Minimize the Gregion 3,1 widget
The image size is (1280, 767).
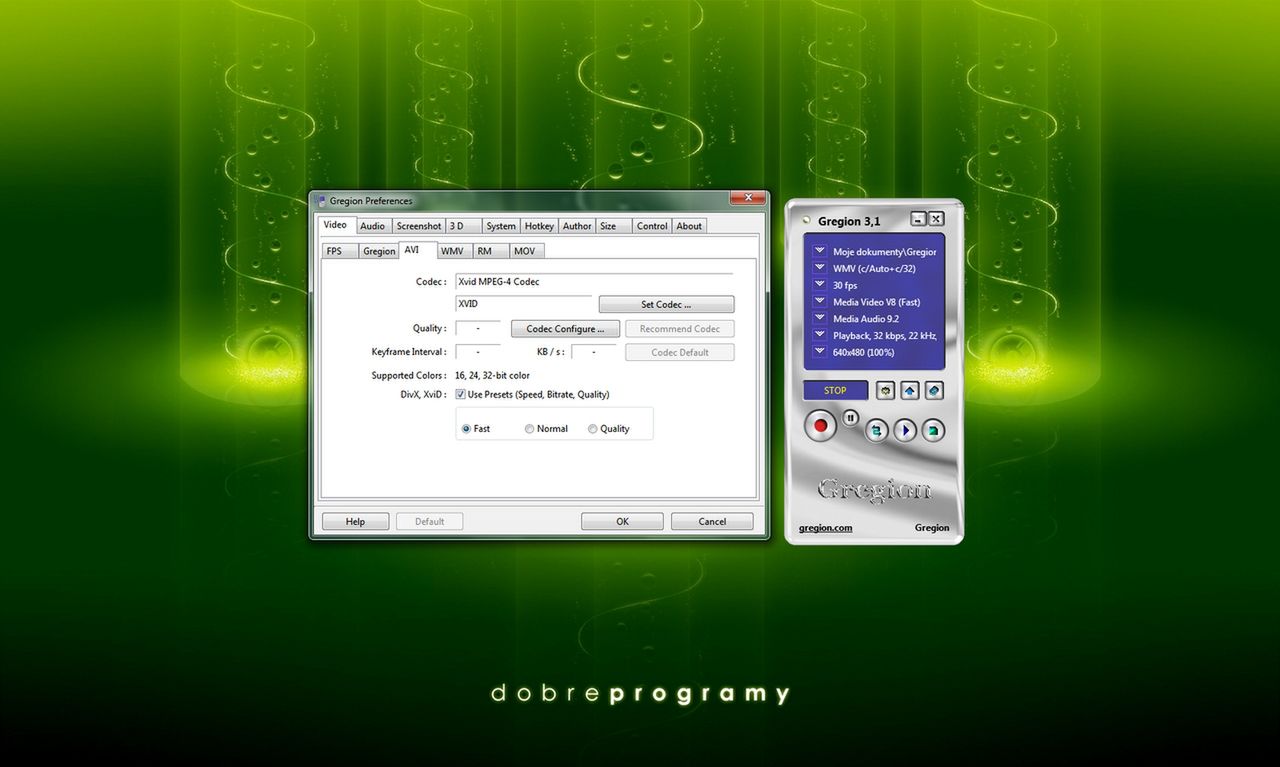919,219
